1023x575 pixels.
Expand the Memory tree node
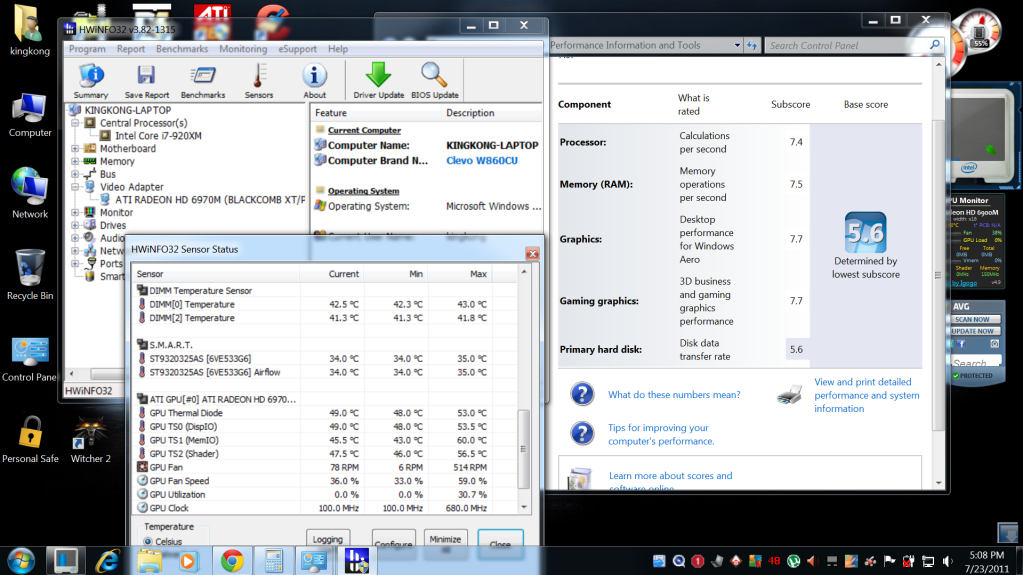coord(76,161)
